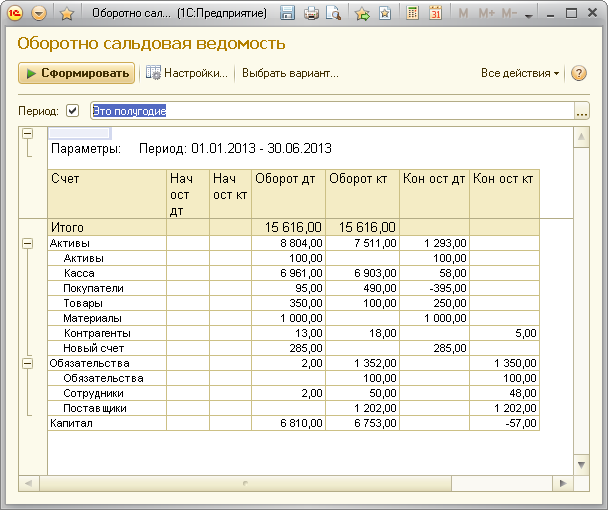Click the period selection ellipsis button
608x510 pixels.
point(582,111)
